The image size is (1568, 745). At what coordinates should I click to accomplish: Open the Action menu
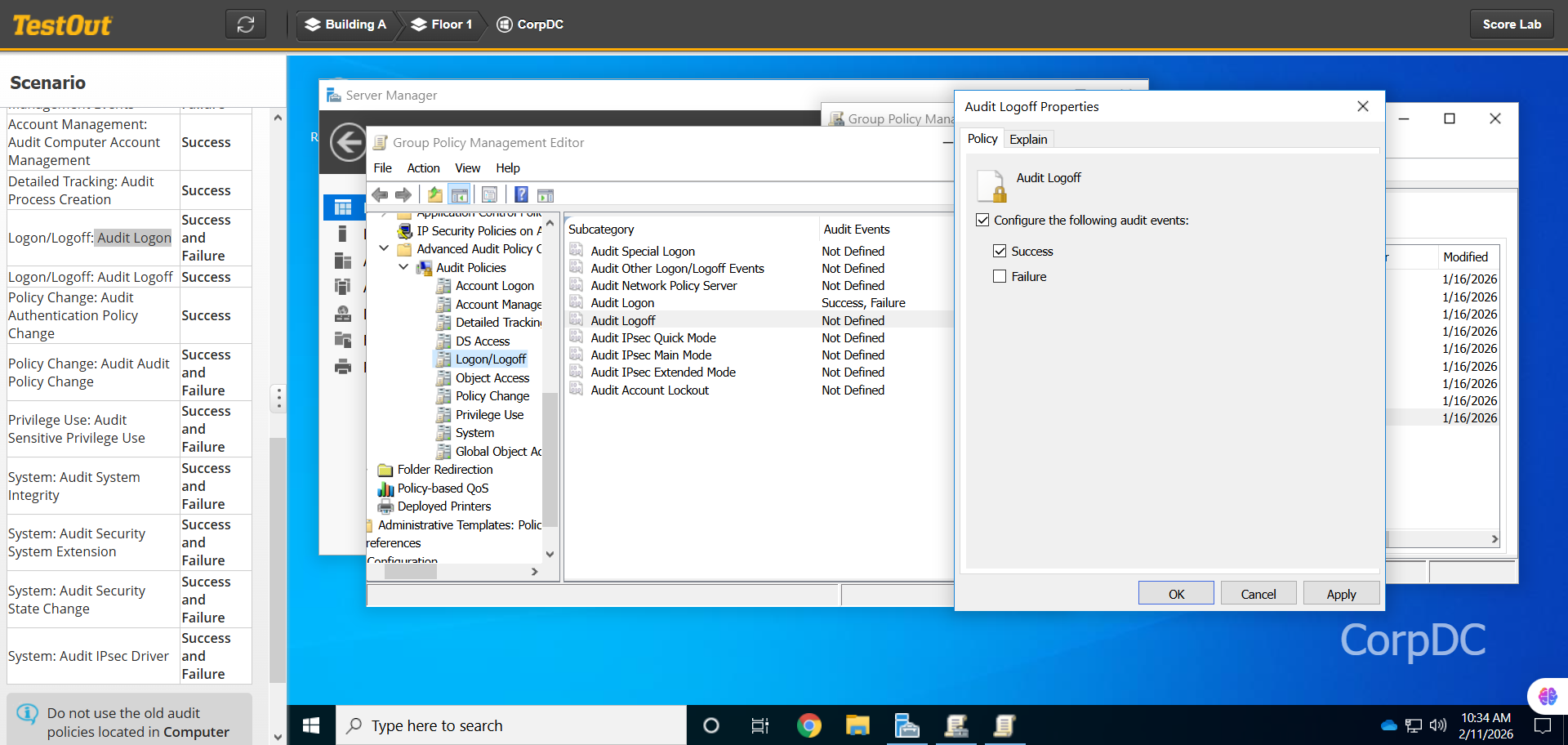click(x=423, y=168)
